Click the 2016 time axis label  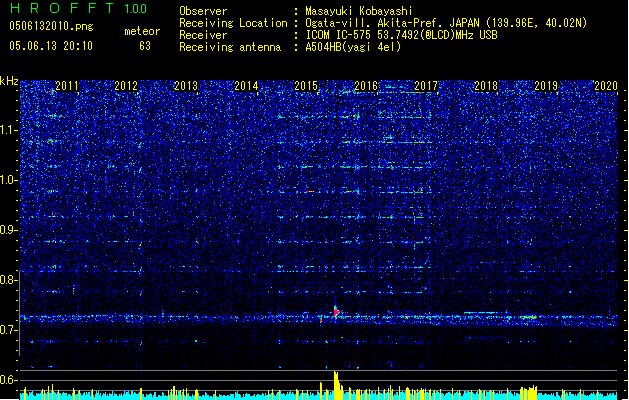tap(366, 86)
